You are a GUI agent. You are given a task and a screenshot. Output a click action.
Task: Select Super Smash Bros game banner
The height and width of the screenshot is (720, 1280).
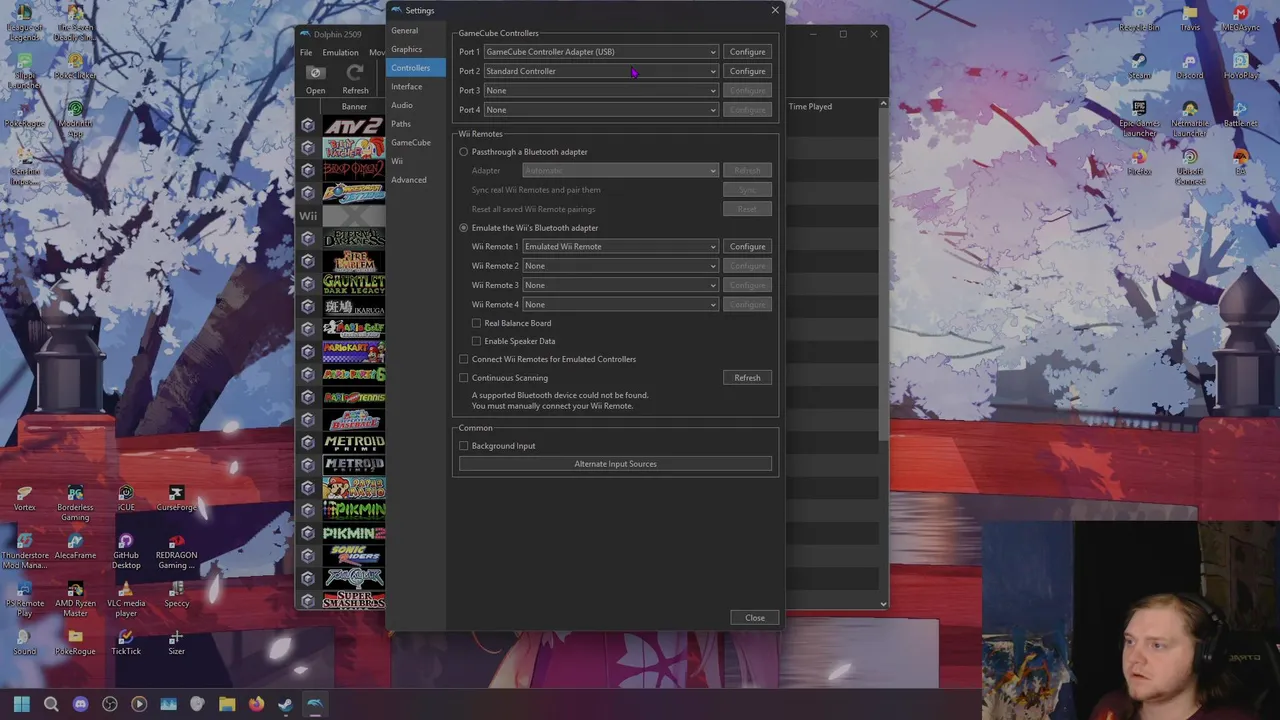pos(353,600)
